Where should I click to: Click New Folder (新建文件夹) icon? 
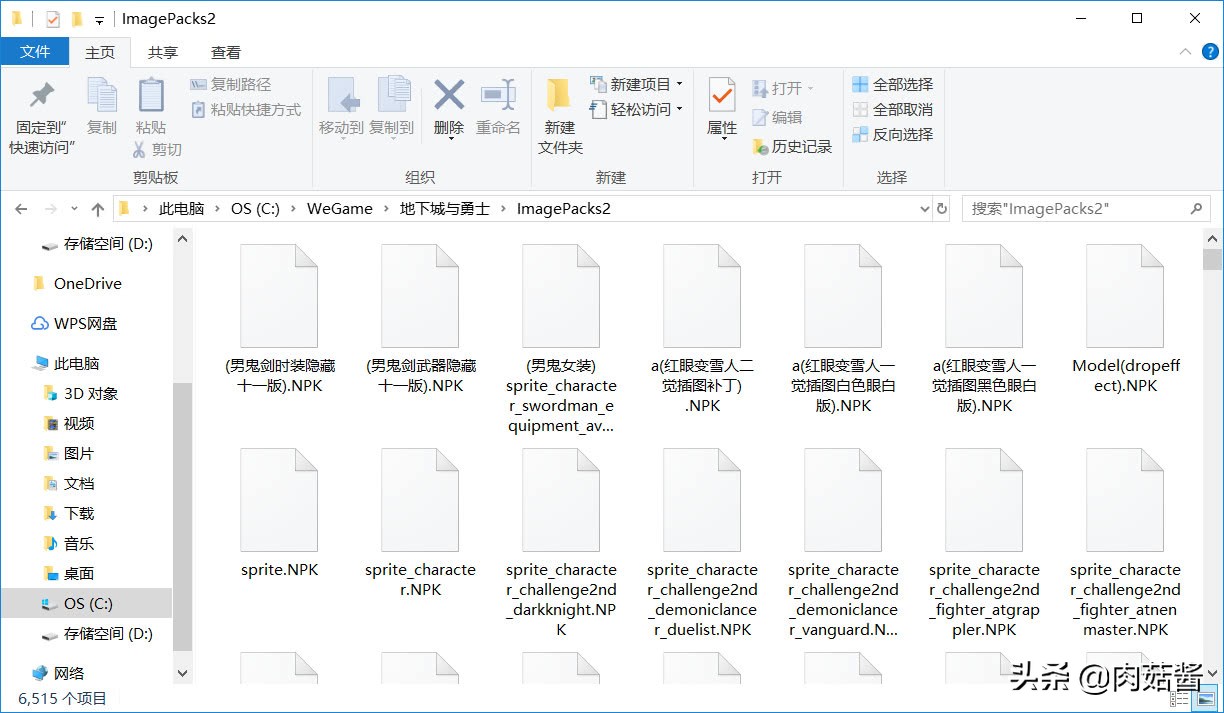point(559,95)
